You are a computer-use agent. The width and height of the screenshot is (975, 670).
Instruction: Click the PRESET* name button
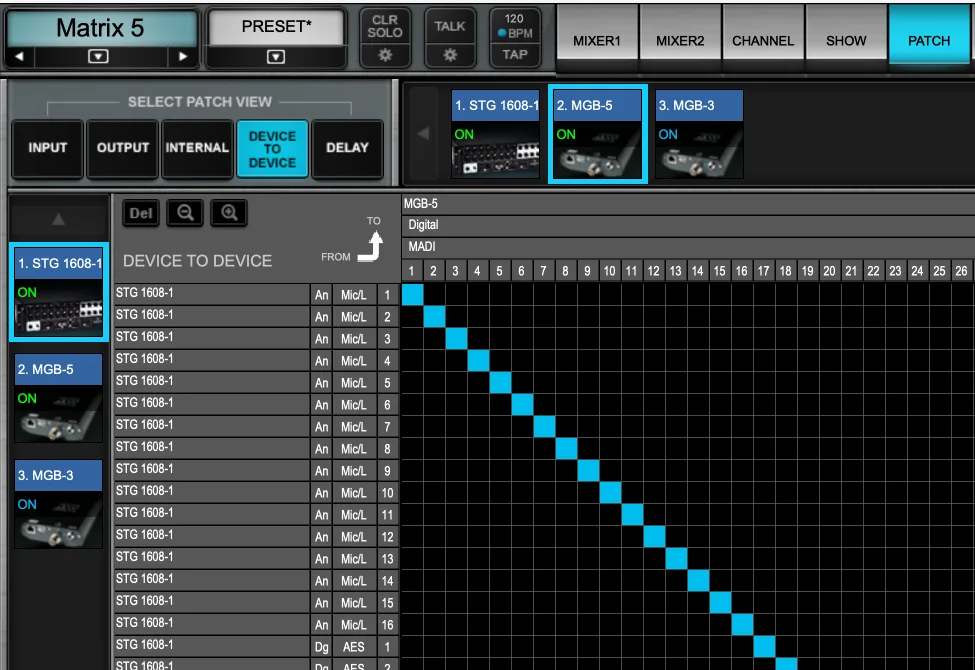(276, 27)
